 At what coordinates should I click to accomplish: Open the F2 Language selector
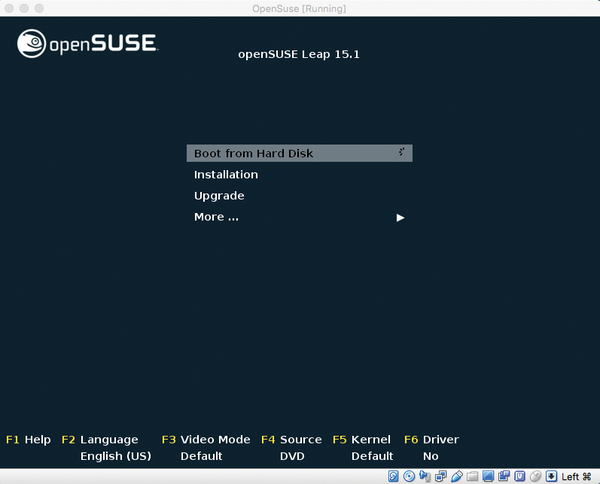click(x=100, y=440)
